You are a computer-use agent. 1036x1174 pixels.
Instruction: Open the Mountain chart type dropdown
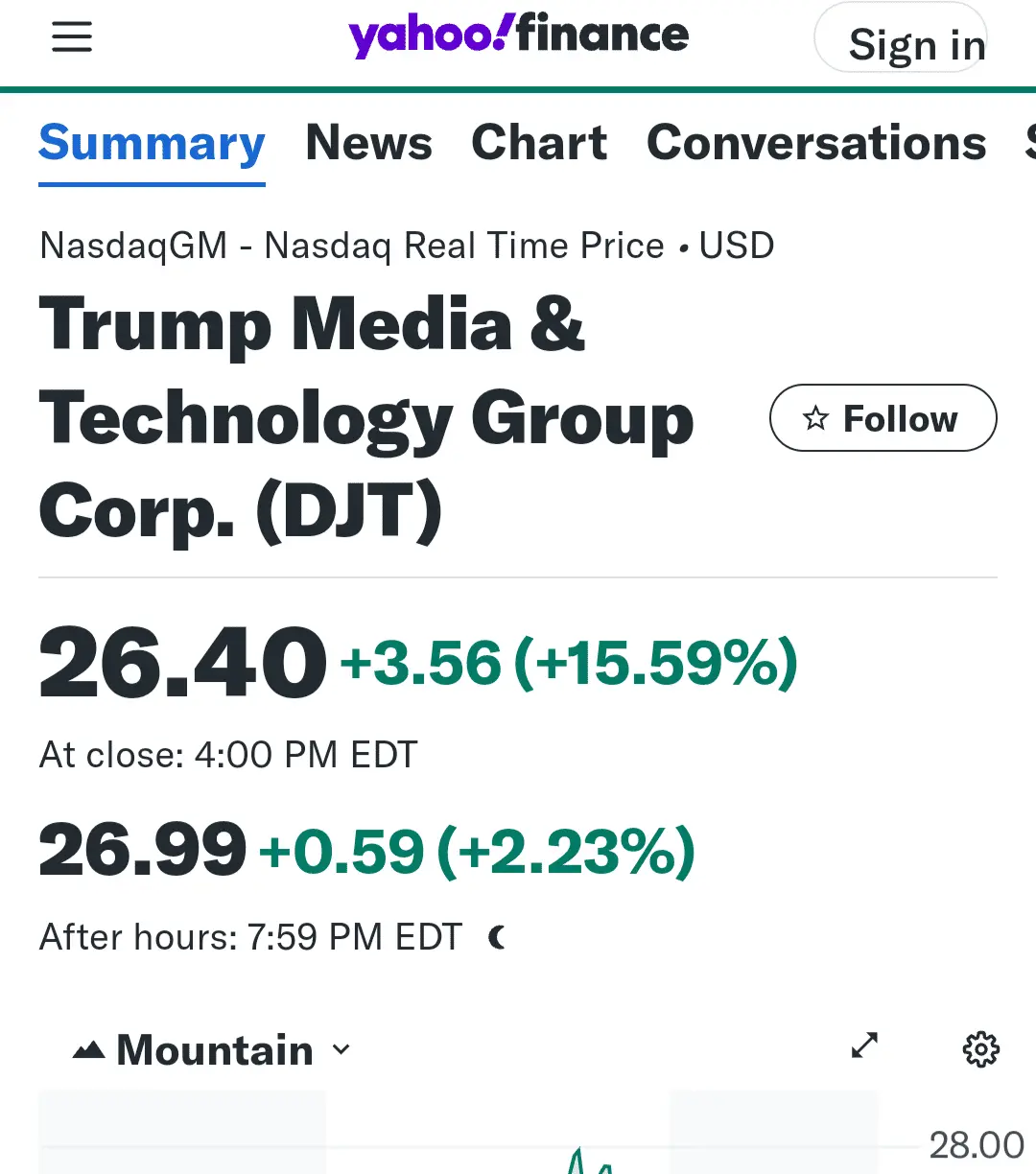(214, 1050)
